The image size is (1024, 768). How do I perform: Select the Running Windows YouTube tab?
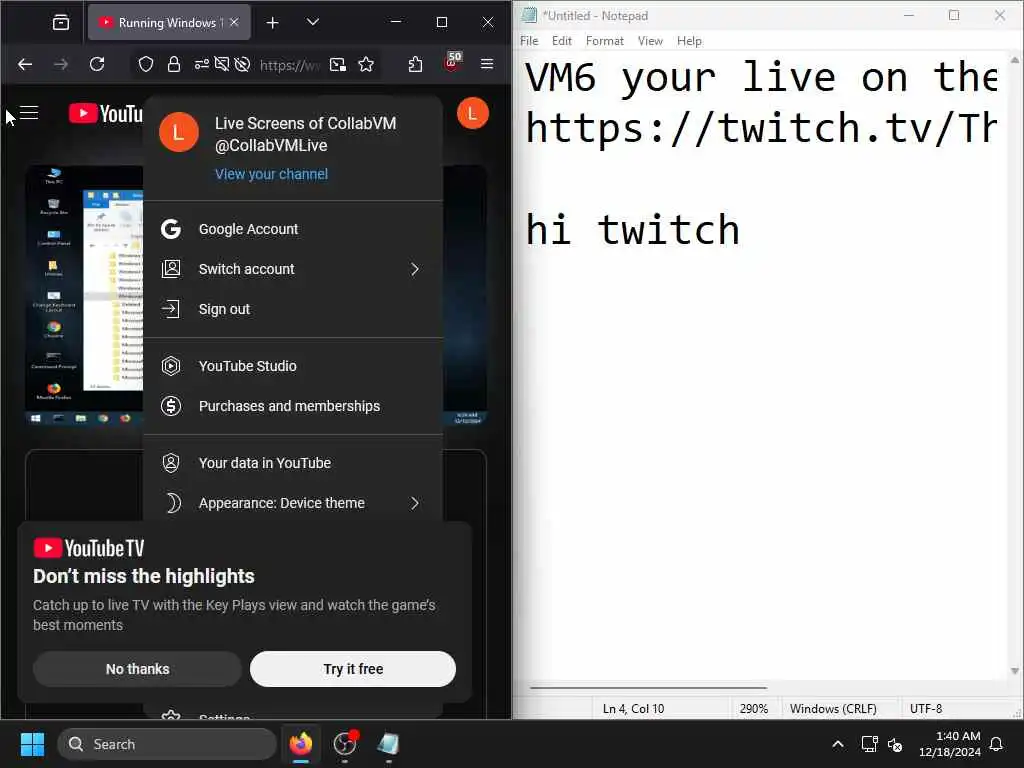pos(168,22)
